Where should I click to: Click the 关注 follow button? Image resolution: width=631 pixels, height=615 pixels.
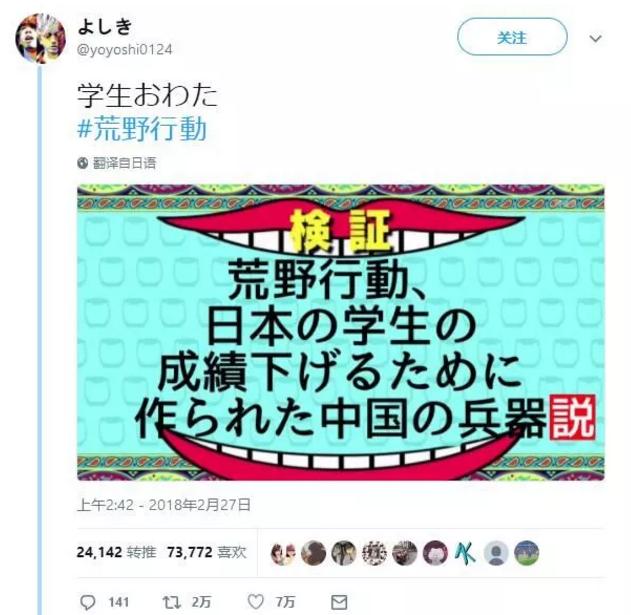point(512,37)
